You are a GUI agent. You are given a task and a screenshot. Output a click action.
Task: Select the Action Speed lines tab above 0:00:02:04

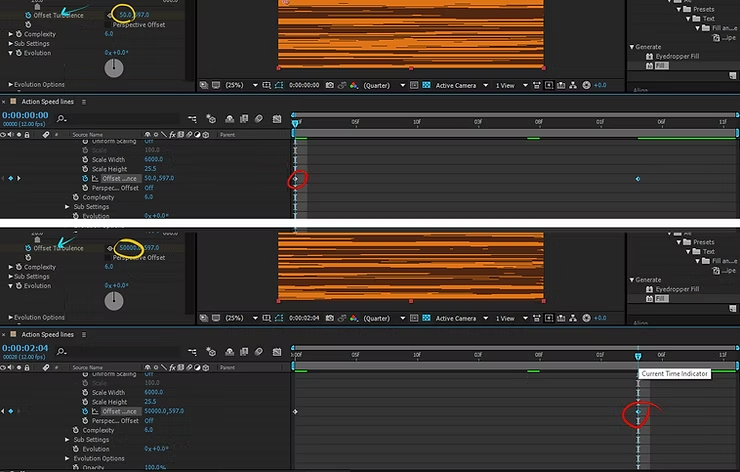point(47,334)
